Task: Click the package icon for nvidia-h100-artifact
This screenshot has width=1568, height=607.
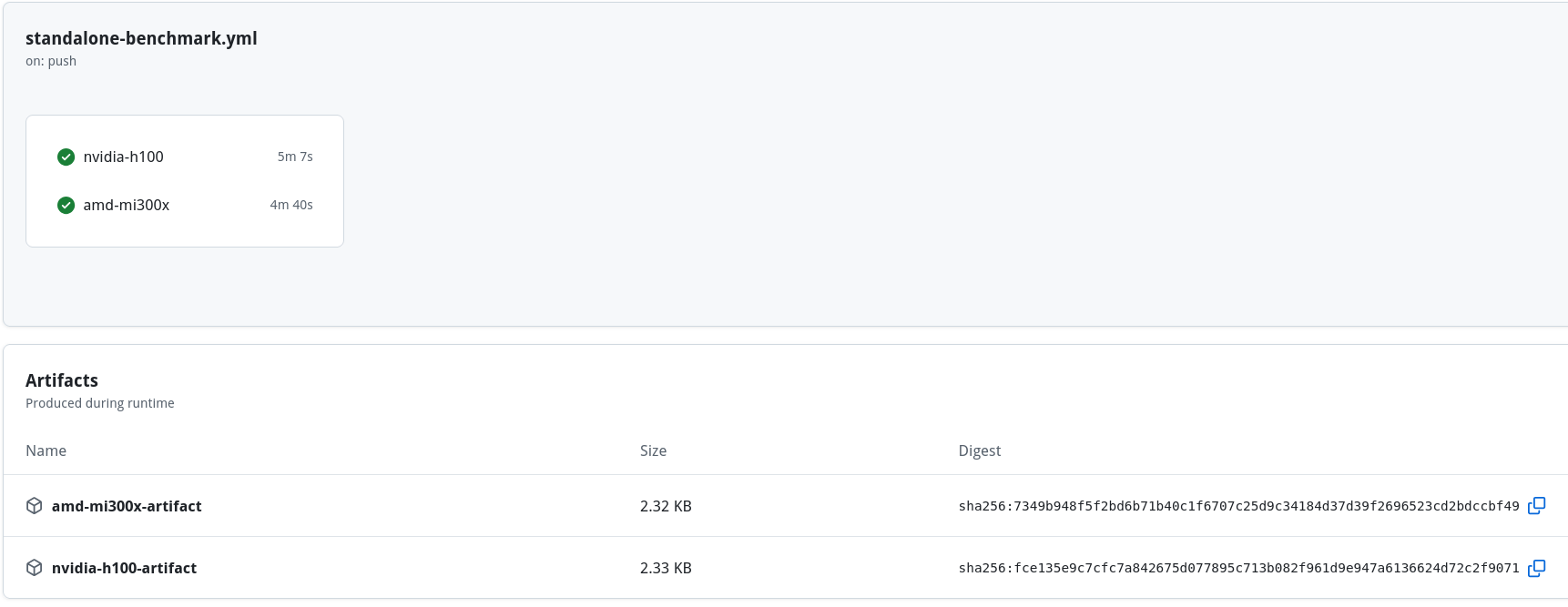Action: click(x=35, y=568)
